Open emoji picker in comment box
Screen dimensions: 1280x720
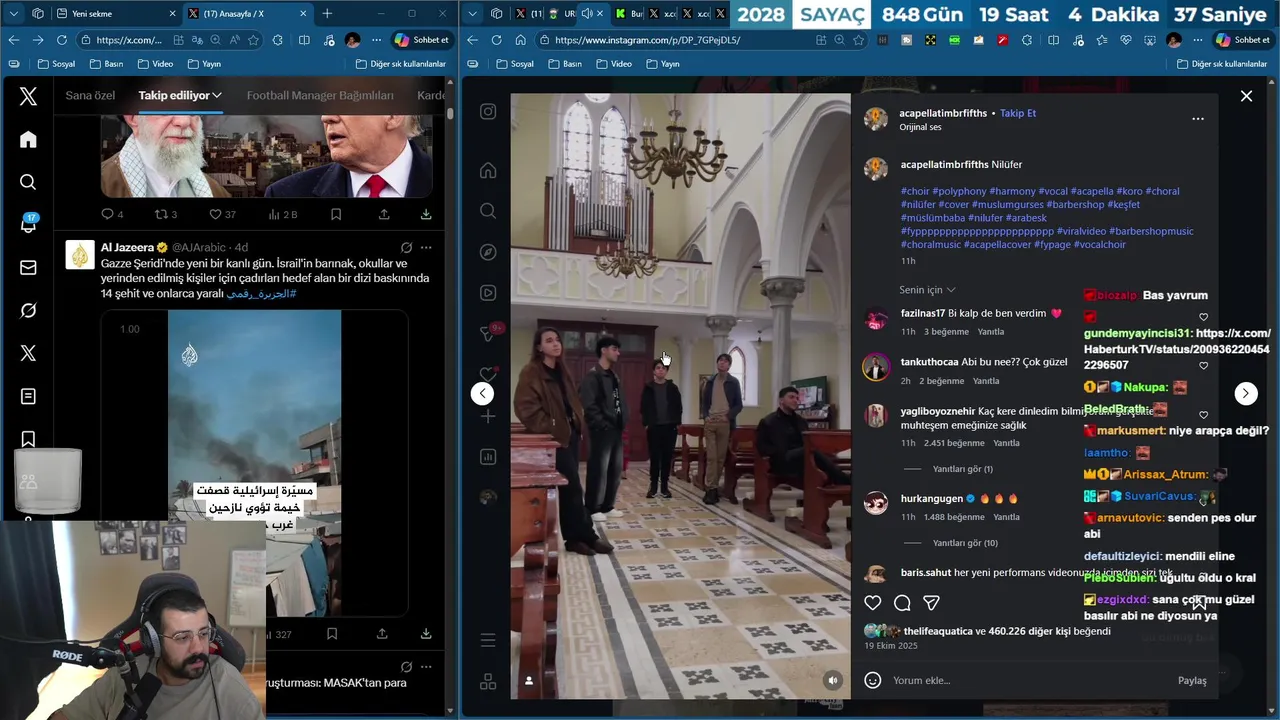click(873, 680)
